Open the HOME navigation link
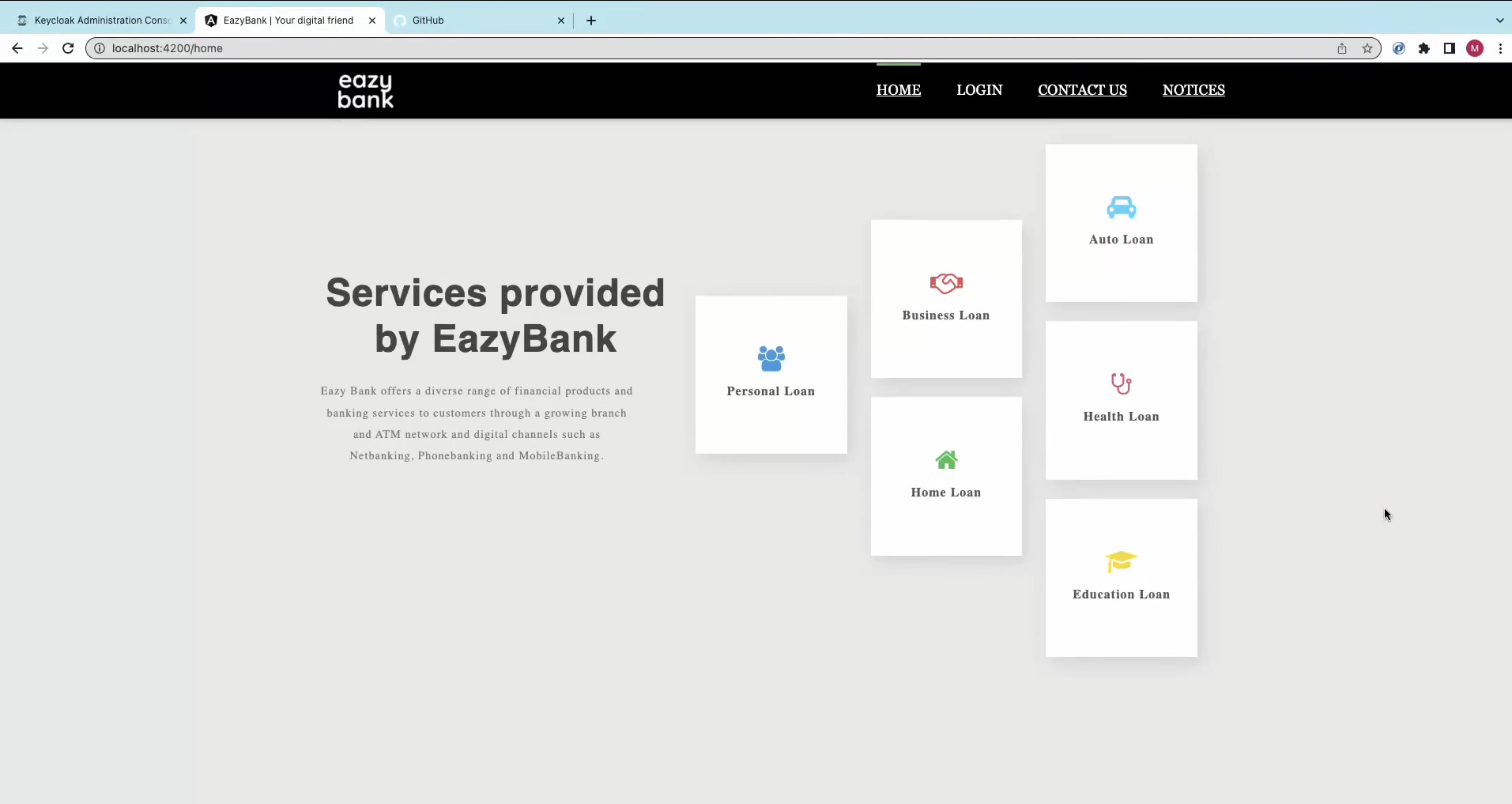Viewport: 1512px width, 804px height. pos(898,90)
